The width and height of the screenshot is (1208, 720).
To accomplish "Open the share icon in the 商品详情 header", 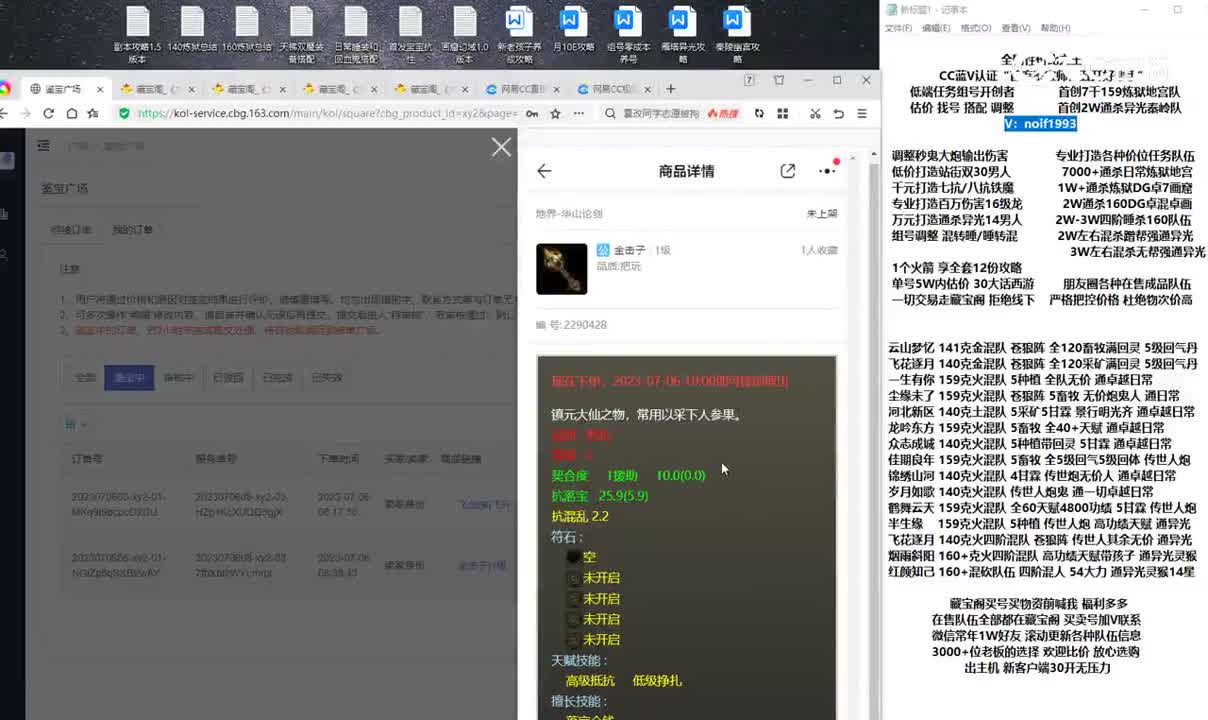I will pyautogui.click(x=788, y=171).
